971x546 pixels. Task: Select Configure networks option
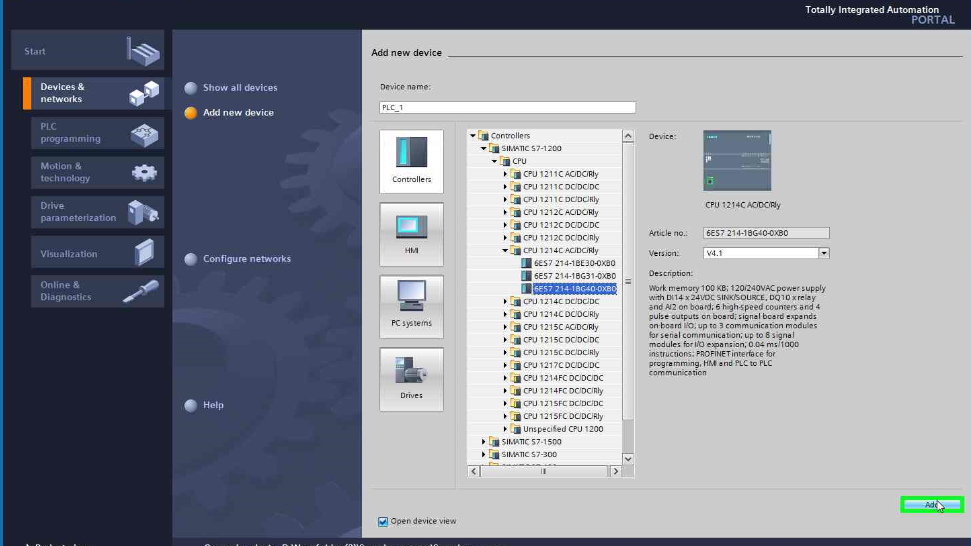click(238, 259)
